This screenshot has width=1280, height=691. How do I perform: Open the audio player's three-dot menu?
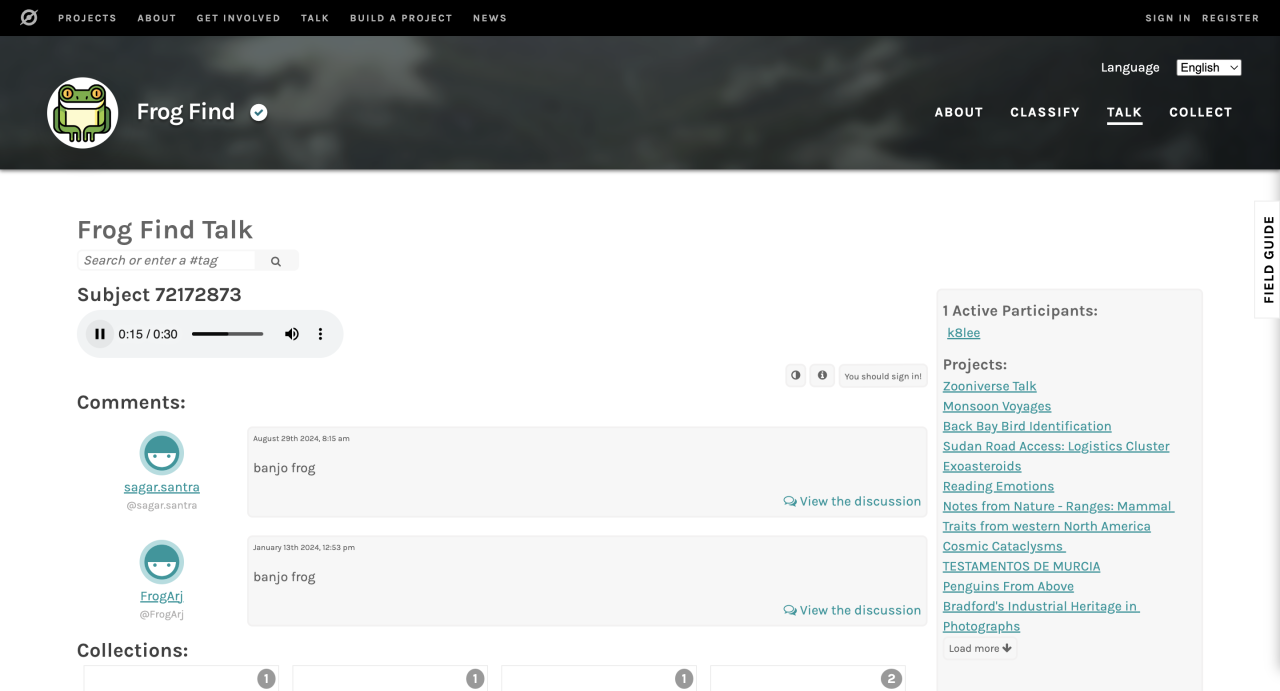(320, 334)
